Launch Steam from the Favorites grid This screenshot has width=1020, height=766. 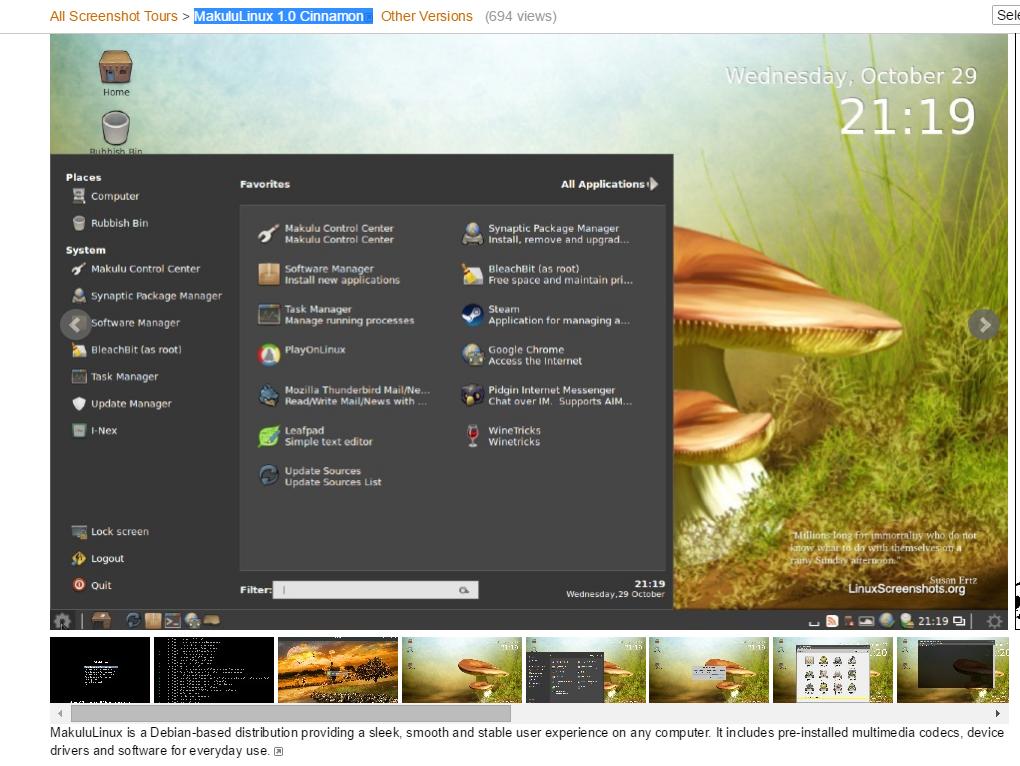pos(545,315)
